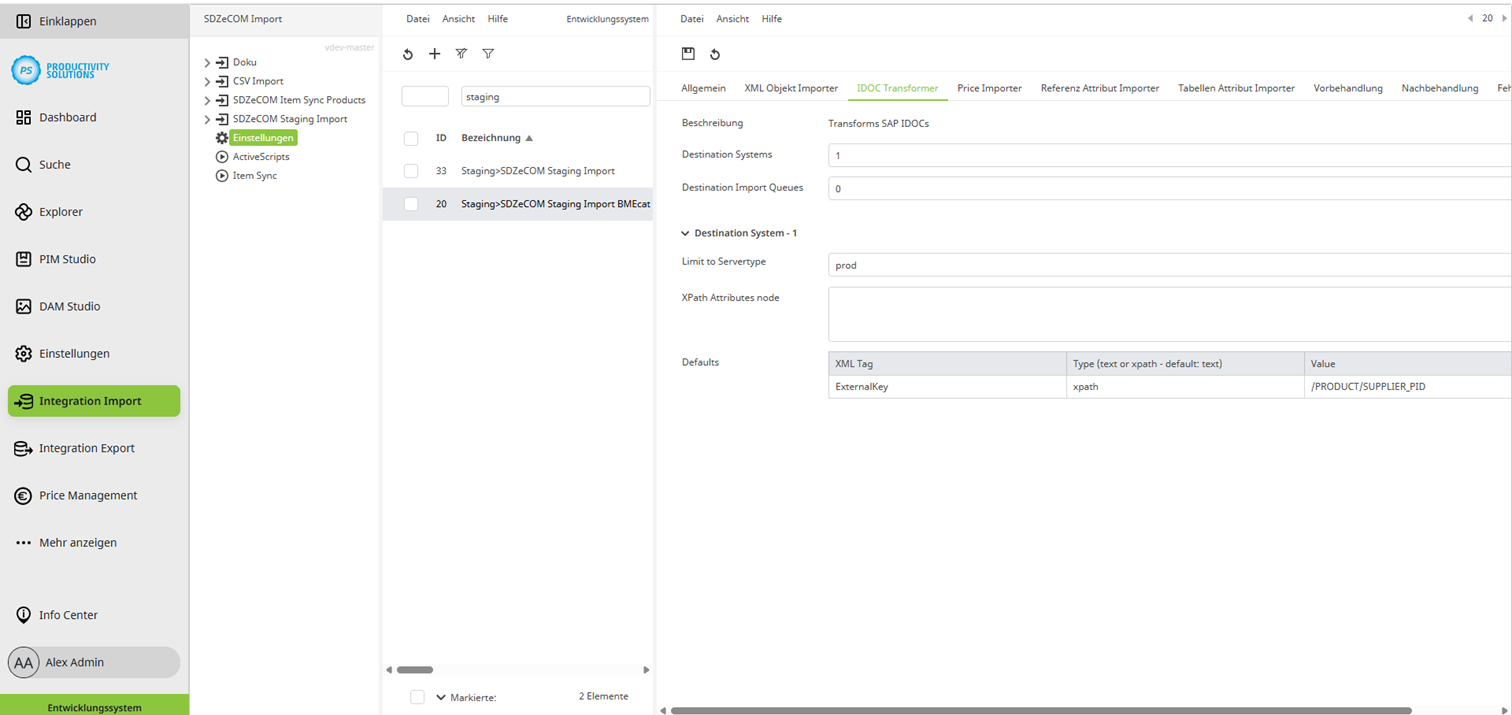Check the checkbox for row ID 33
The image size is (1512, 715).
click(x=410, y=170)
